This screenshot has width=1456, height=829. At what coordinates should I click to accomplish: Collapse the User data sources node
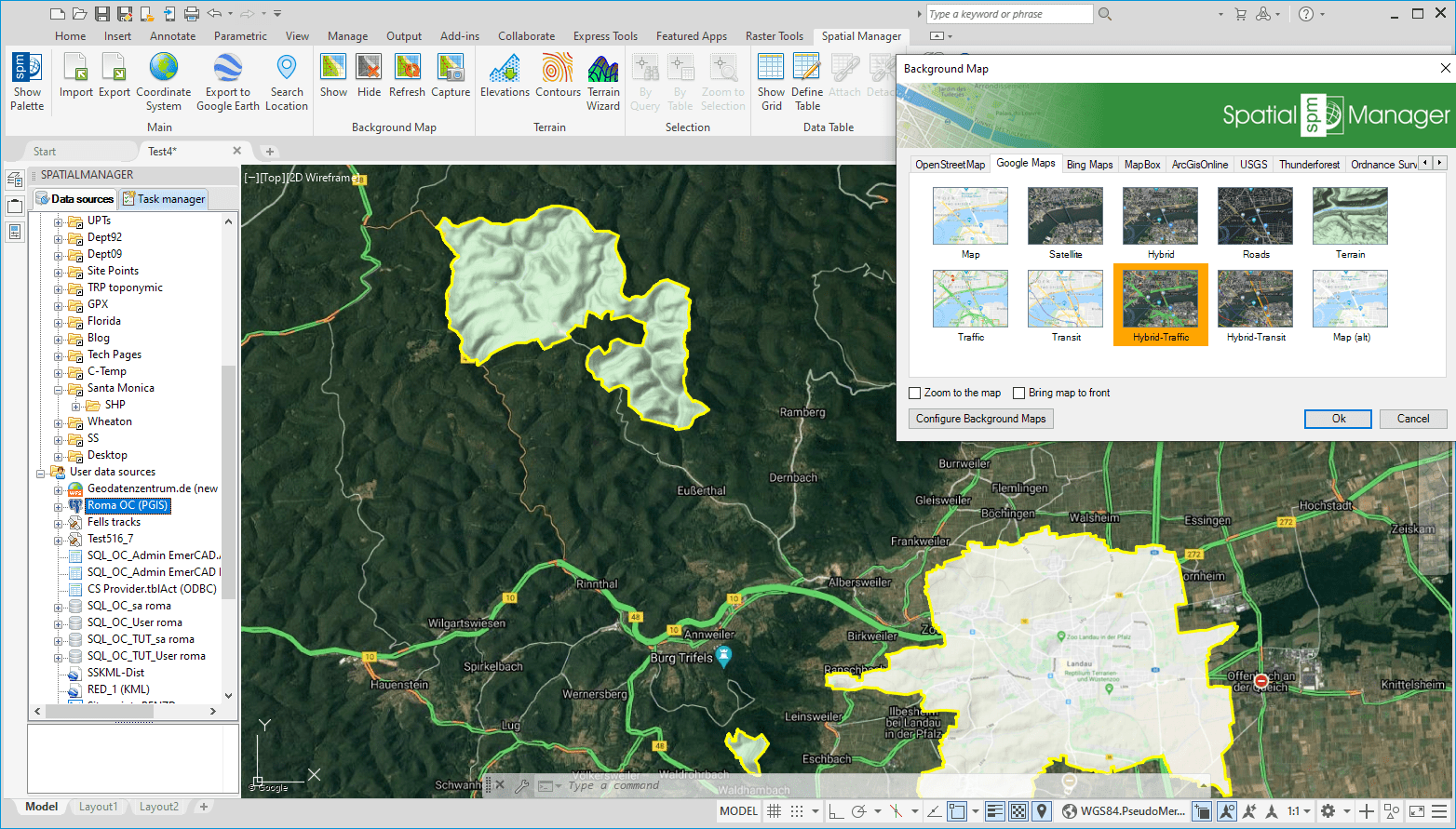point(41,473)
